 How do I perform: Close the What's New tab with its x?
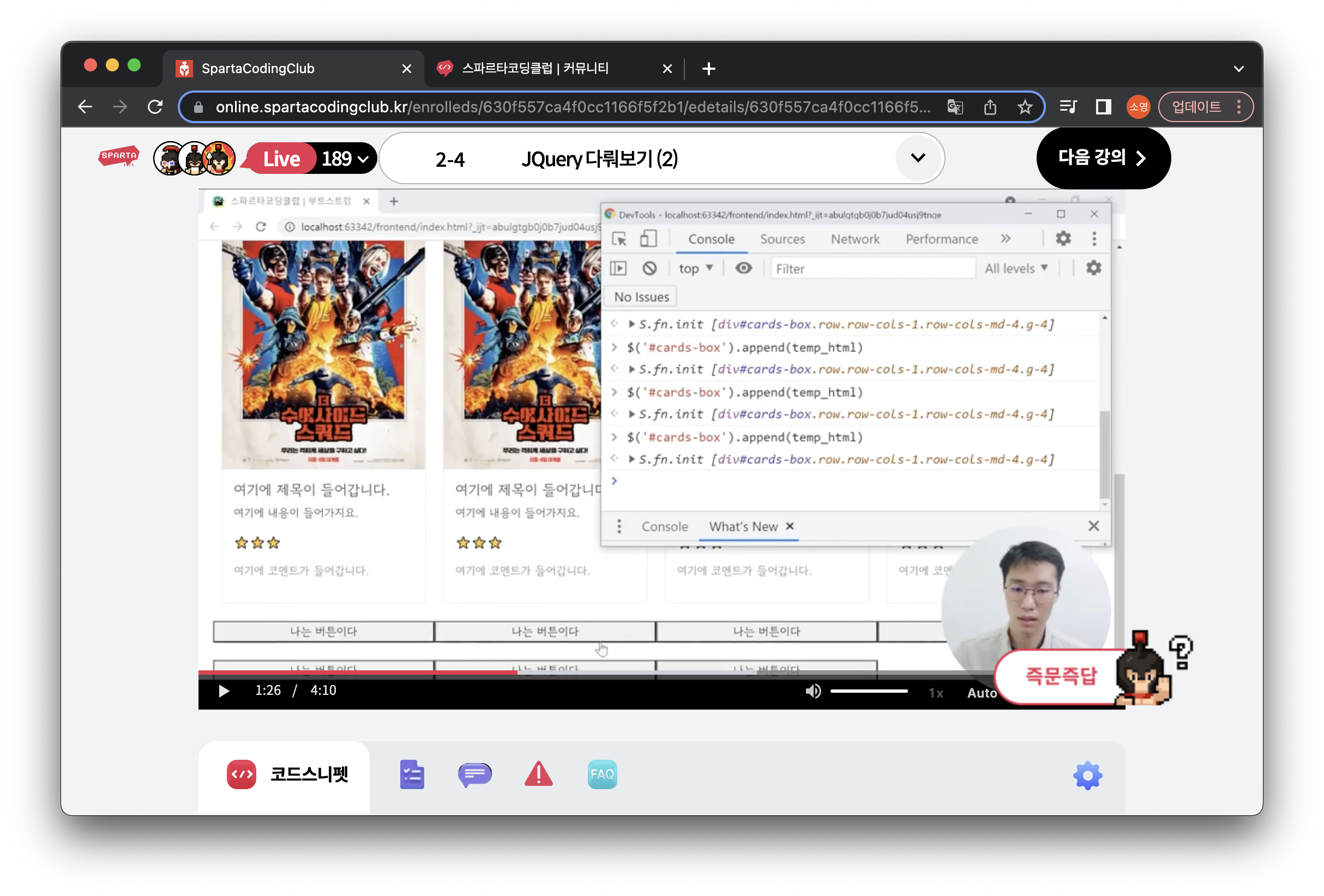[x=790, y=526]
